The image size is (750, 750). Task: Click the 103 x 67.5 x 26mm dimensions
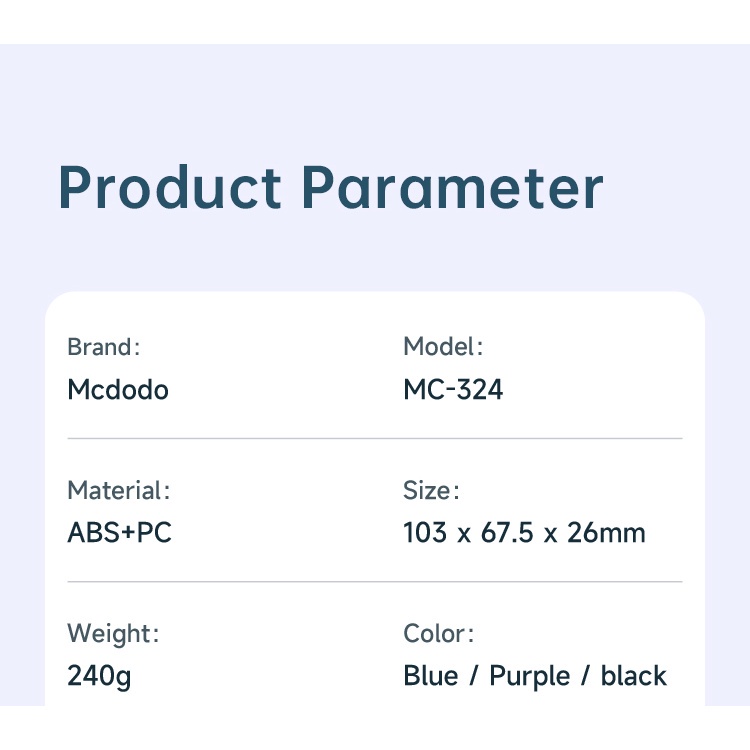(x=524, y=532)
